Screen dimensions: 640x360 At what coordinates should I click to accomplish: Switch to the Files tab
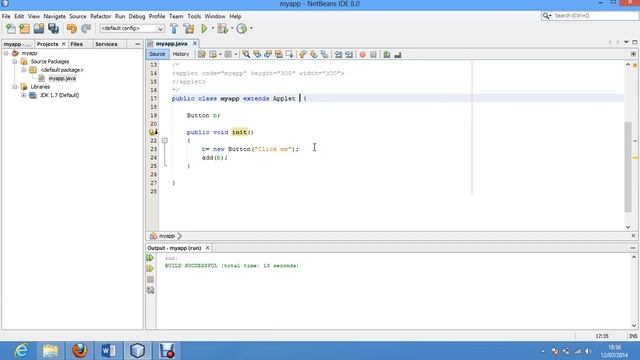coord(76,44)
